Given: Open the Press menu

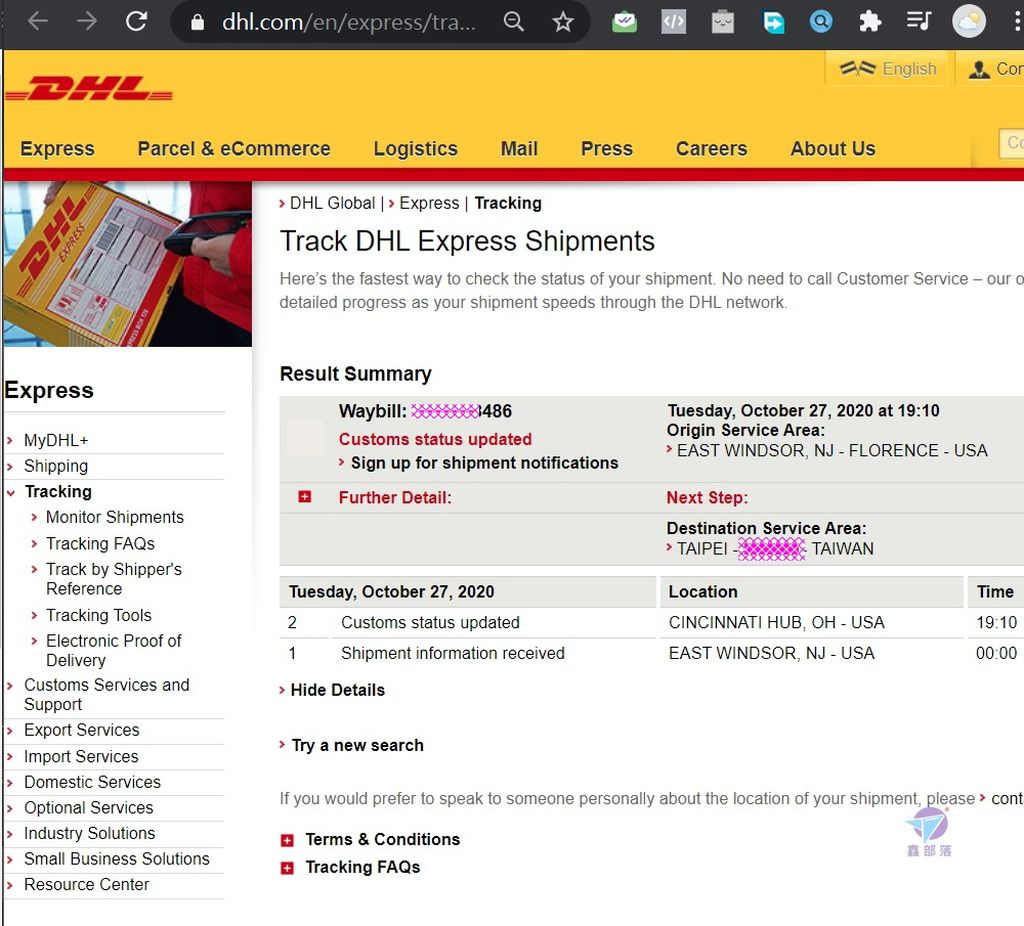Looking at the screenshot, I should 607,148.
